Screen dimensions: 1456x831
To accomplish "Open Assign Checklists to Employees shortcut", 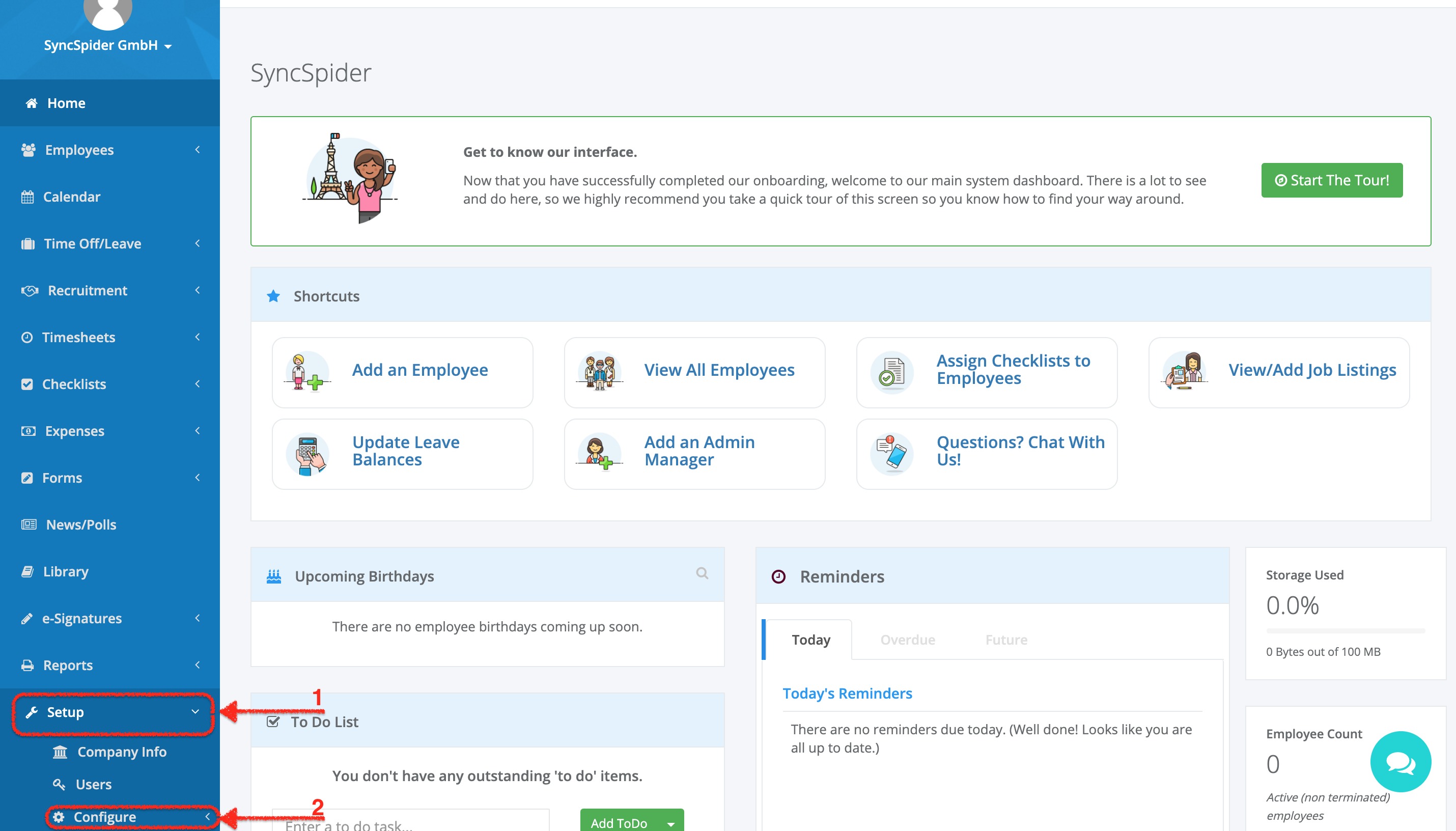I will (987, 372).
